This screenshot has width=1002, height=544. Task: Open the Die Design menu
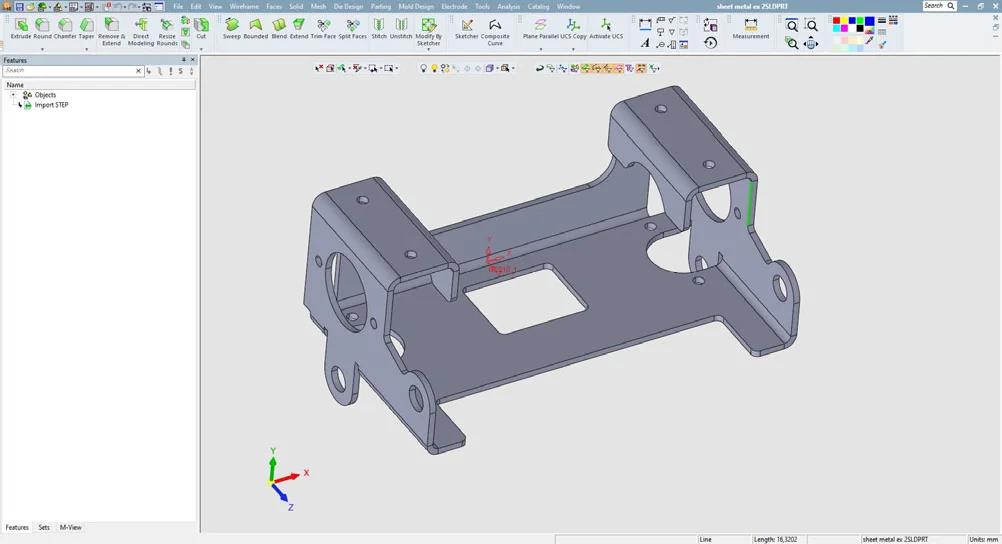coord(348,6)
